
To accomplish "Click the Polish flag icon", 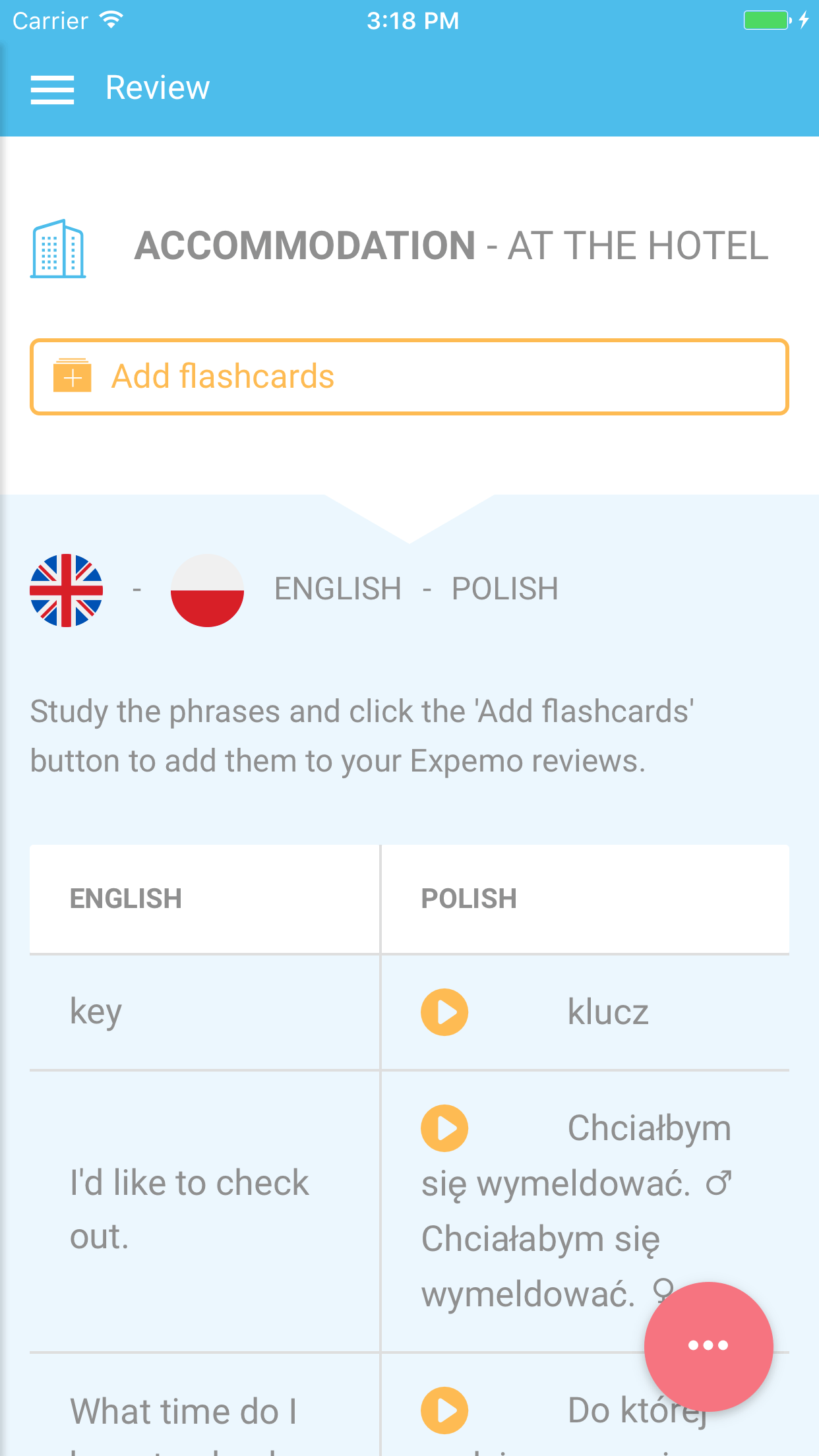I will click(x=207, y=590).
